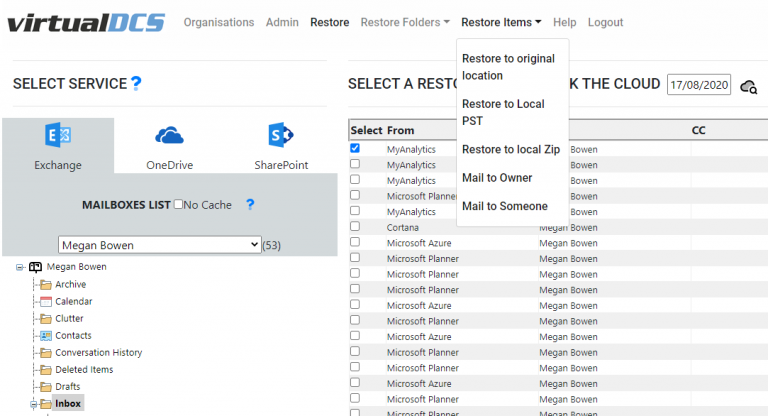
Task: Open the Organisations nav link
Action: 219,23
